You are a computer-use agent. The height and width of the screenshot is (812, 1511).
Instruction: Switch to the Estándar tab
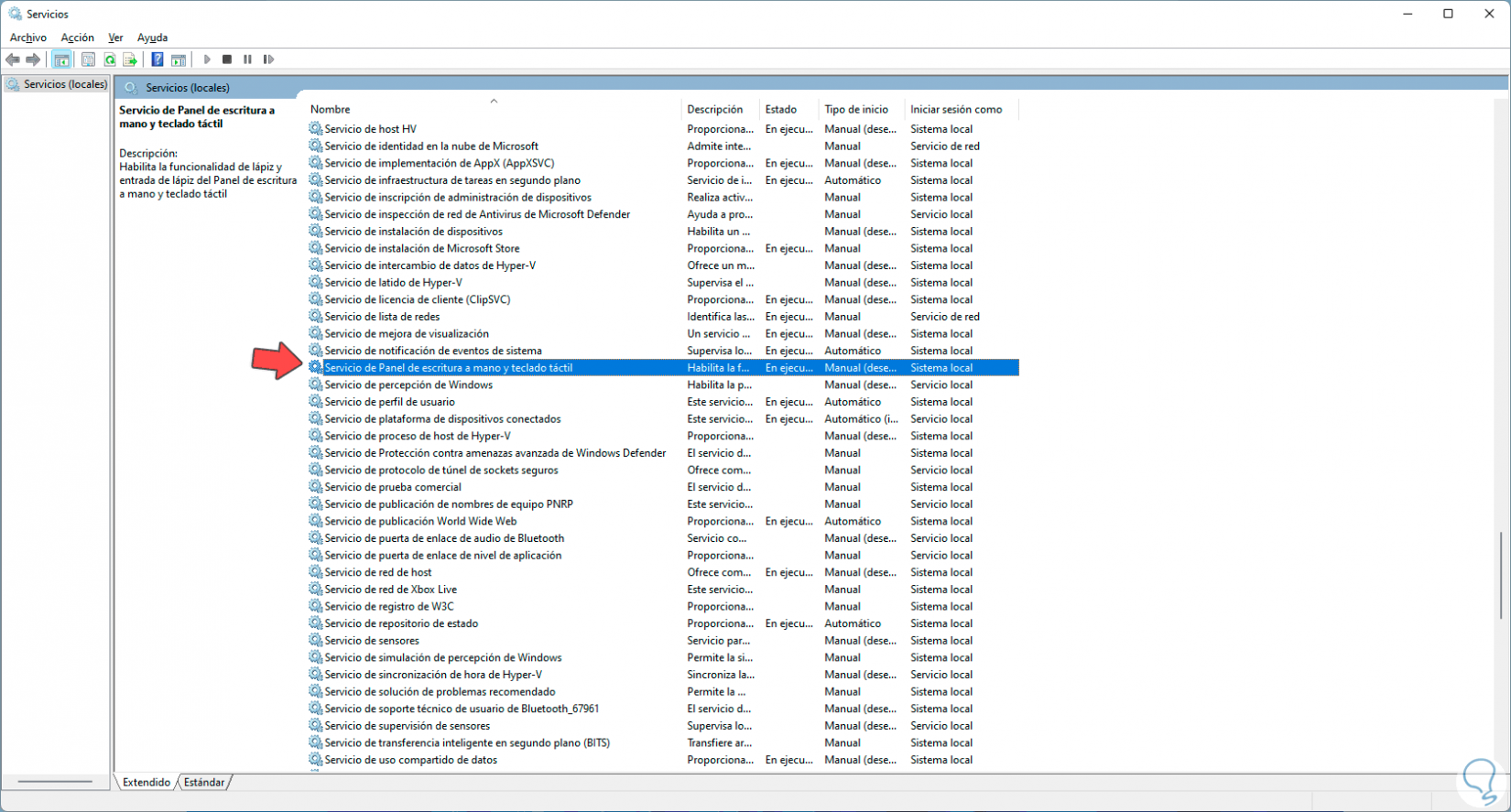point(204,783)
